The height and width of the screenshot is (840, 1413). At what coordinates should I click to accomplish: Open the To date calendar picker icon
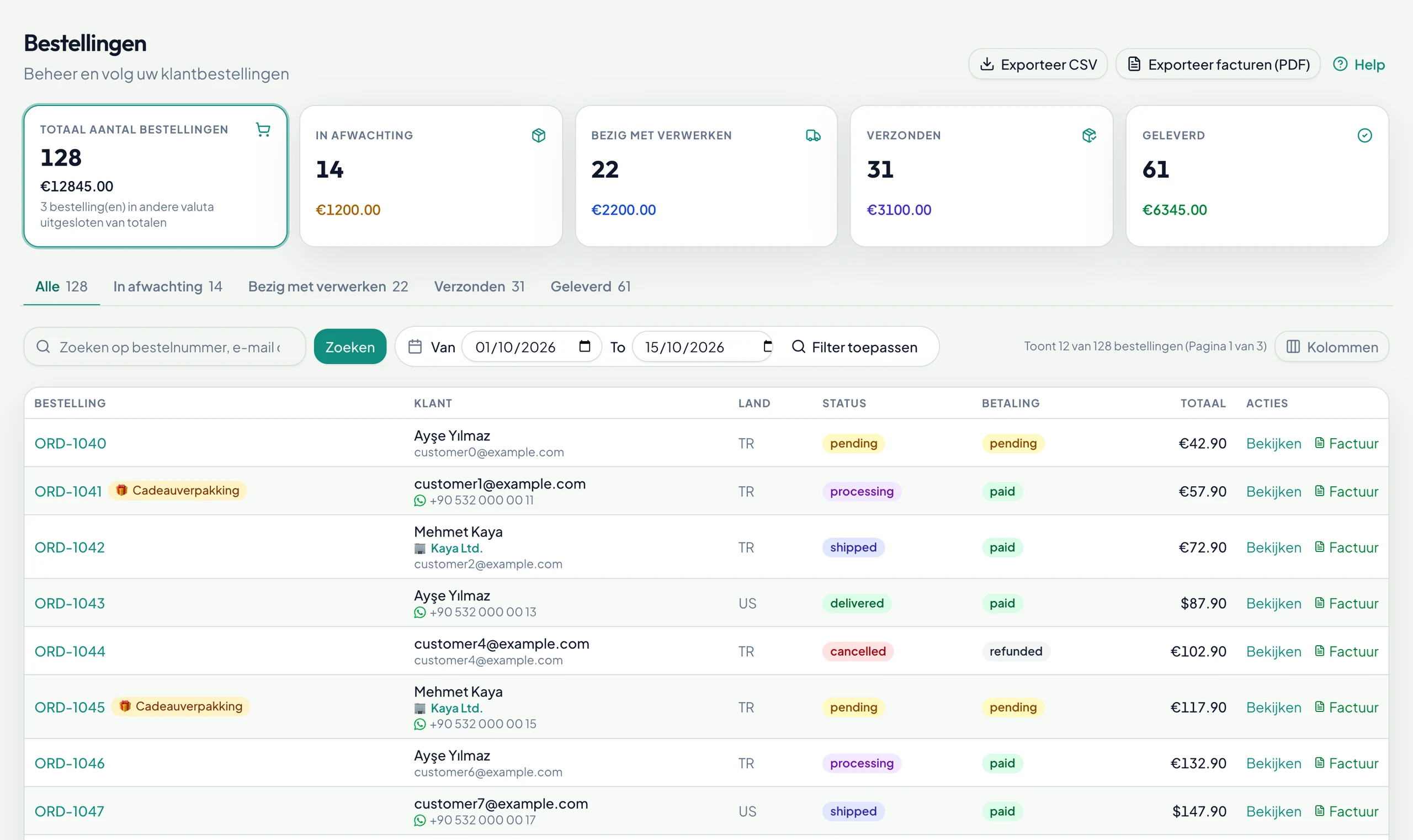pyautogui.click(x=768, y=346)
